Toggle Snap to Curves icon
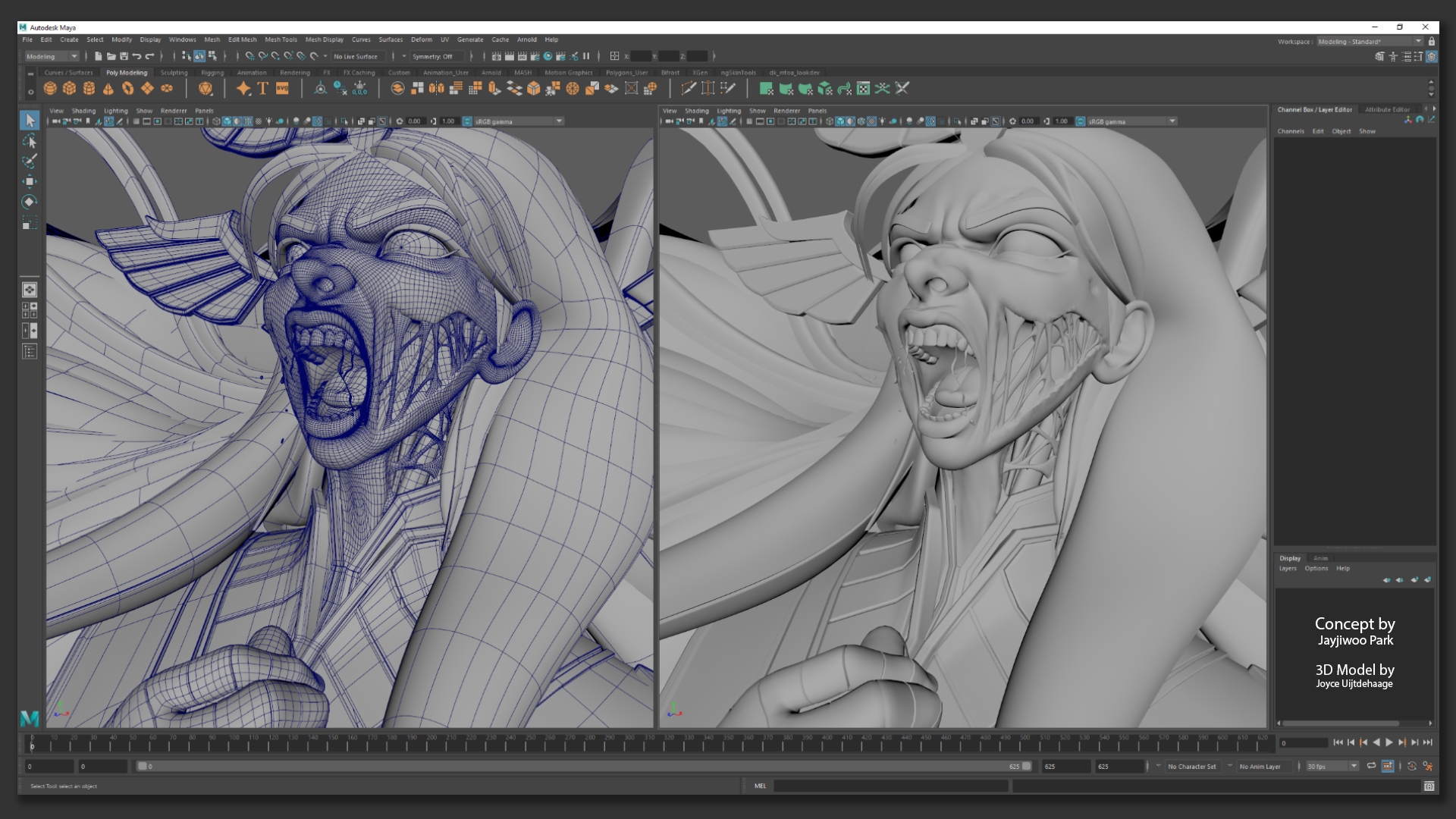1456x819 pixels. [x=262, y=56]
